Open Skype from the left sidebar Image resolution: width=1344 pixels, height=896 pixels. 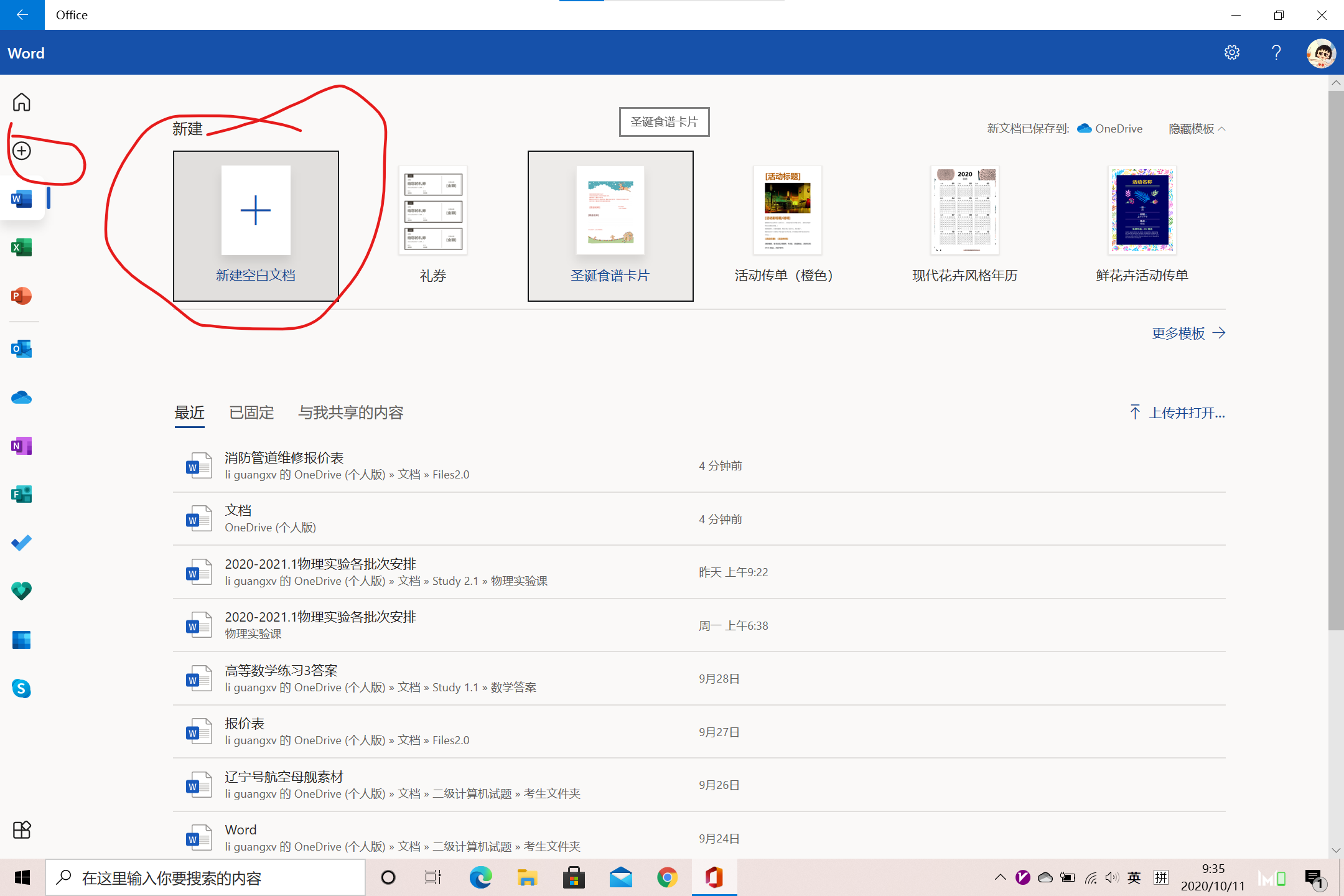[21, 688]
